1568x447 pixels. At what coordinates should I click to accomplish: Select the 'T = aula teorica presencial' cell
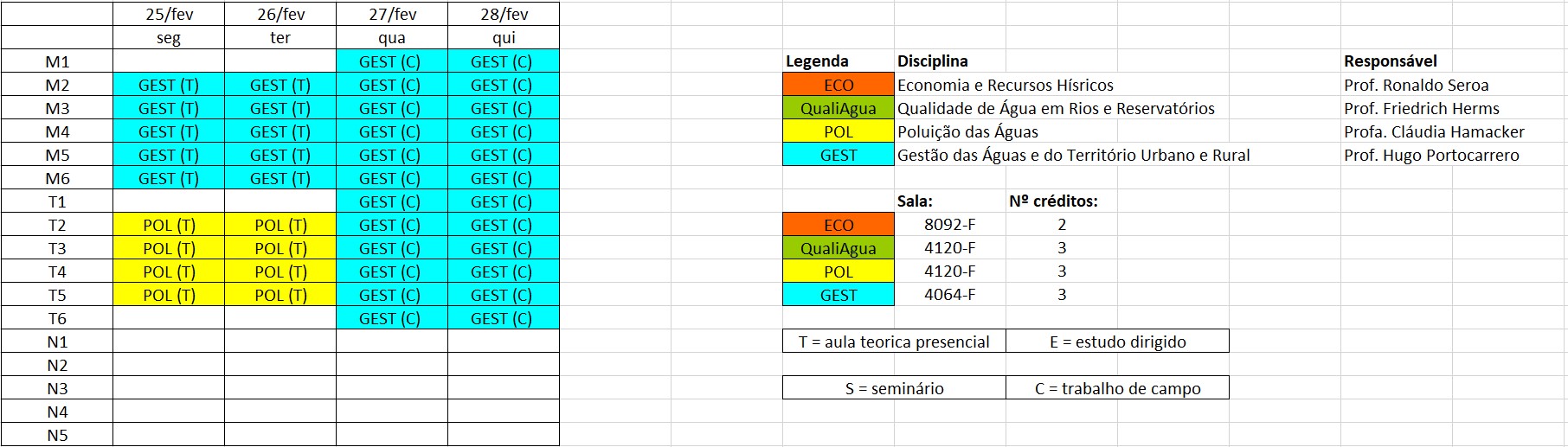[894, 342]
